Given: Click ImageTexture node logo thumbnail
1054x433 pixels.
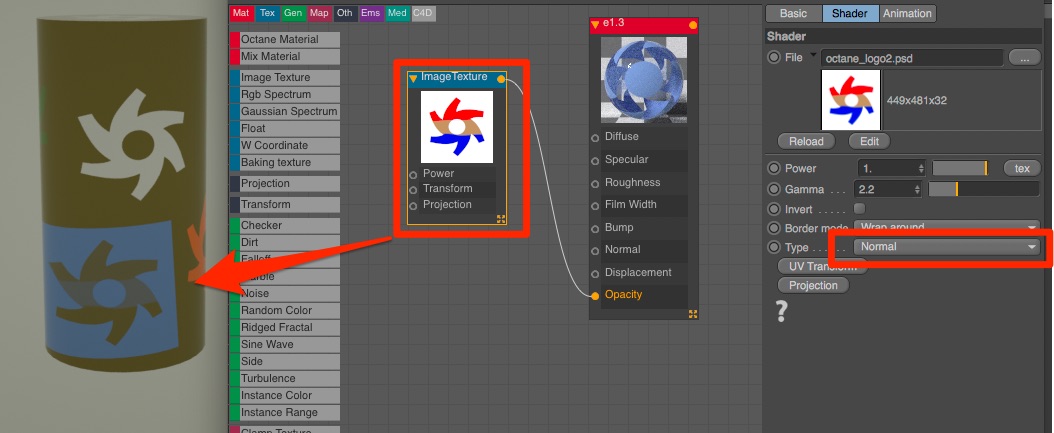Looking at the screenshot, I should click(x=456, y=127).
